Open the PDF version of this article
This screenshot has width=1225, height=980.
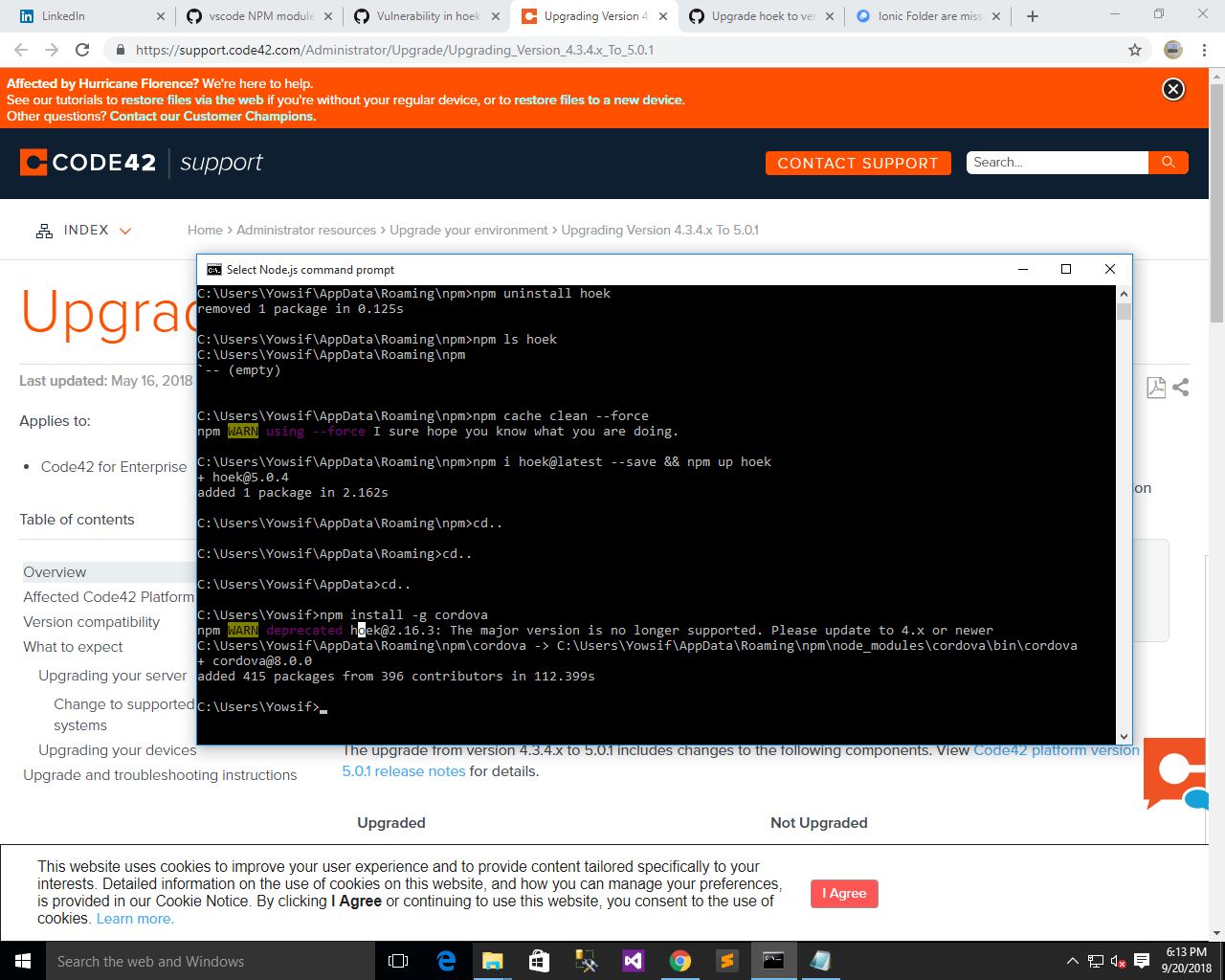click(1155, 388)
